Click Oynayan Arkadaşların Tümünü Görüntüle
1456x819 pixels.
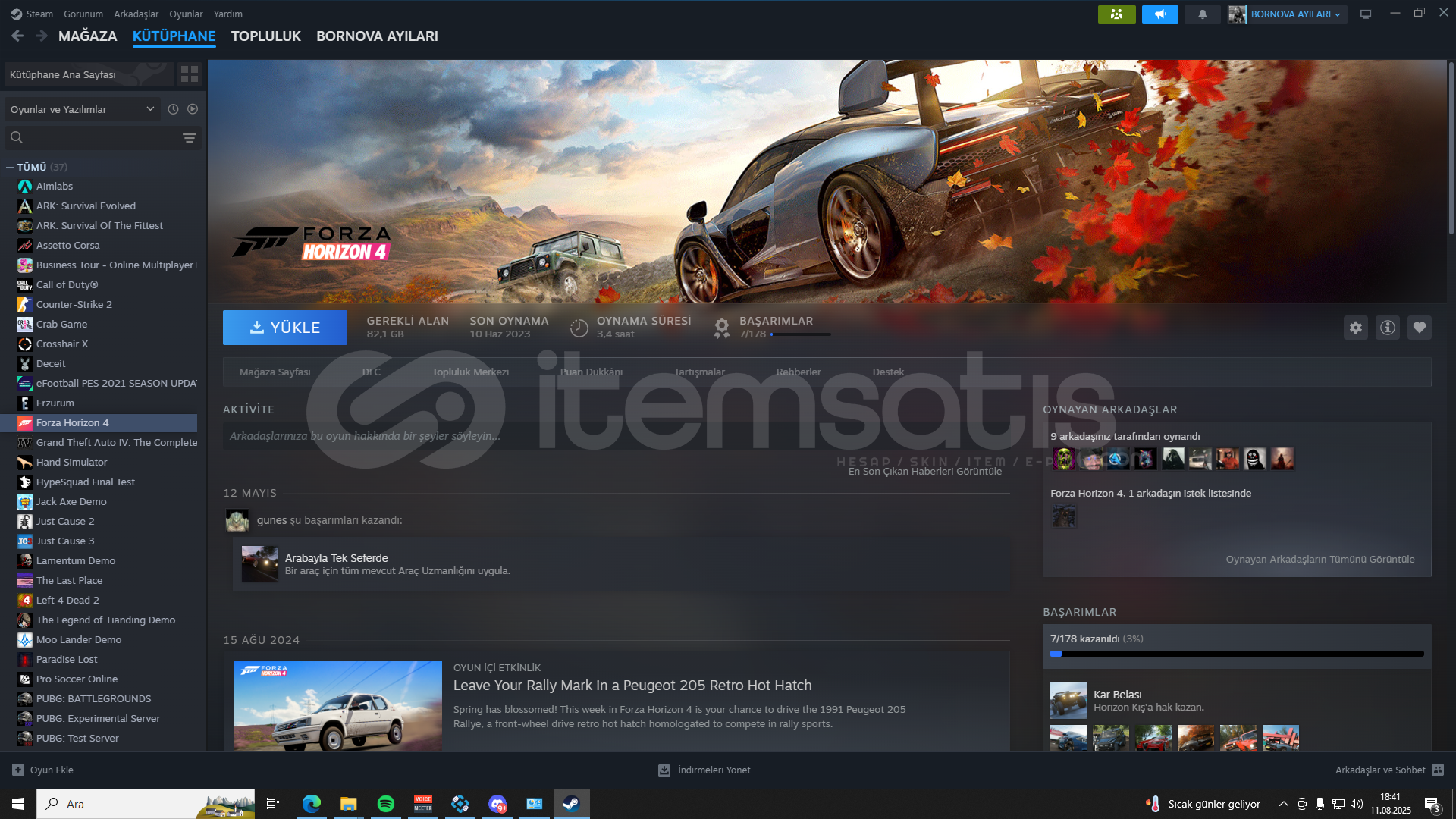point(1320,560)
